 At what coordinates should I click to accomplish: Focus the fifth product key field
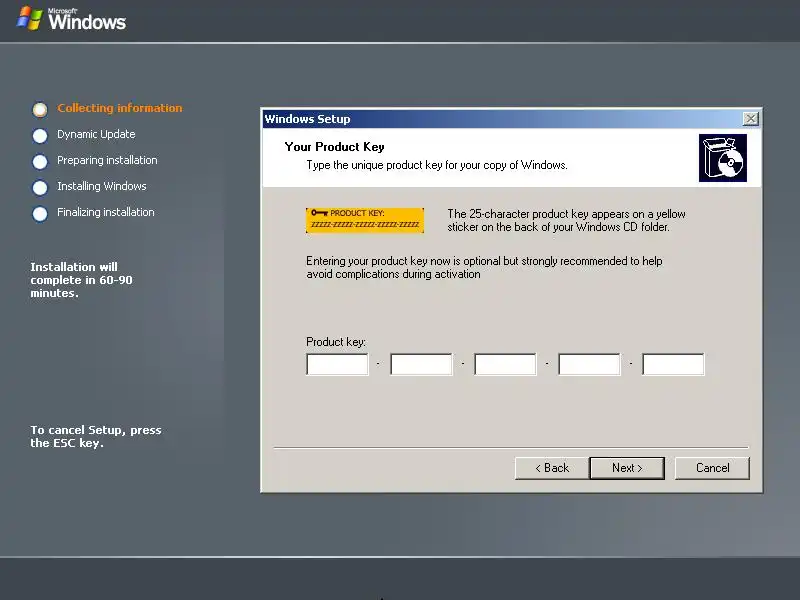pyautogui.click(x=673, y=364)
